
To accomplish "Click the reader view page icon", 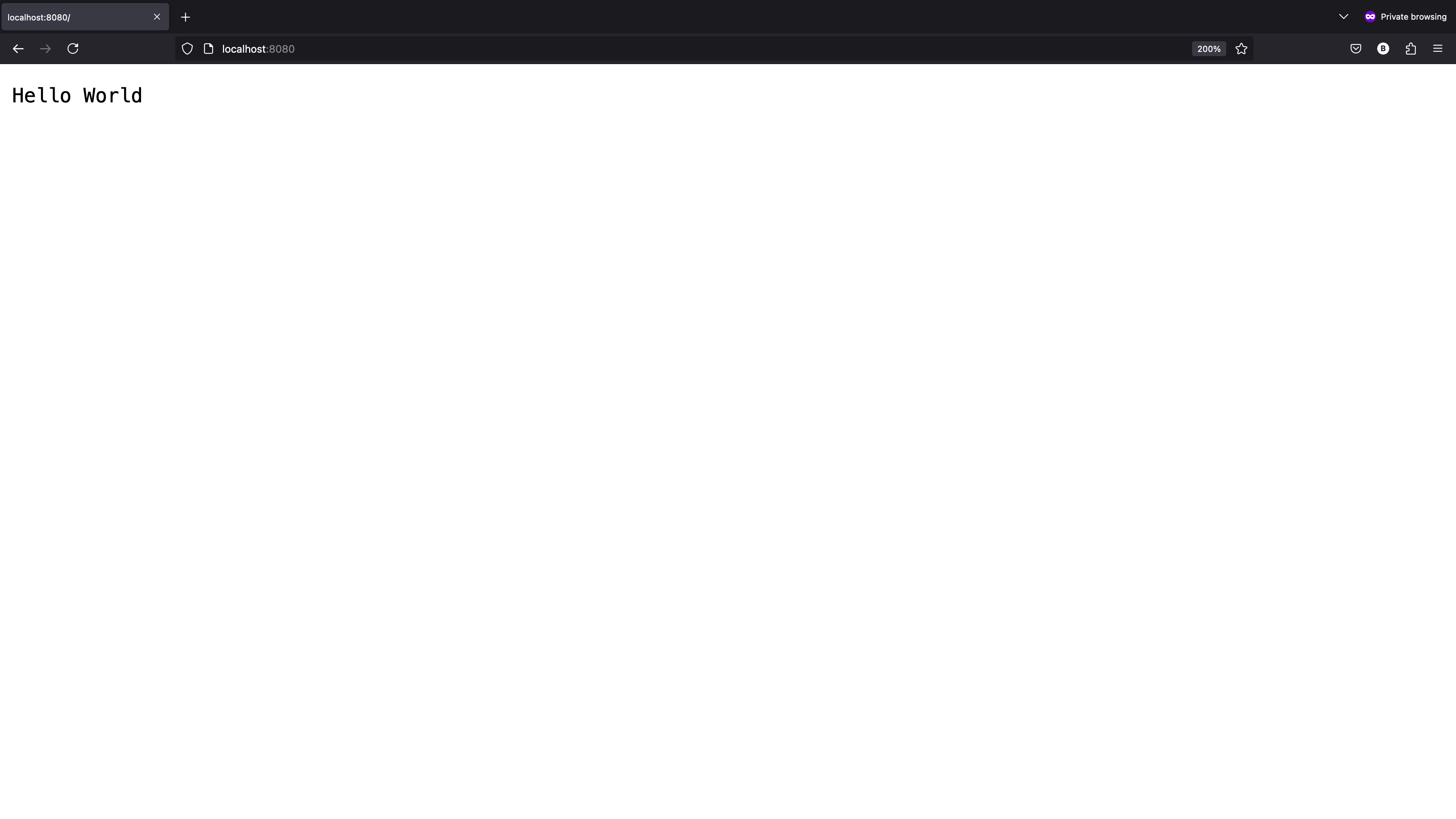I will [x=208, y=48].
